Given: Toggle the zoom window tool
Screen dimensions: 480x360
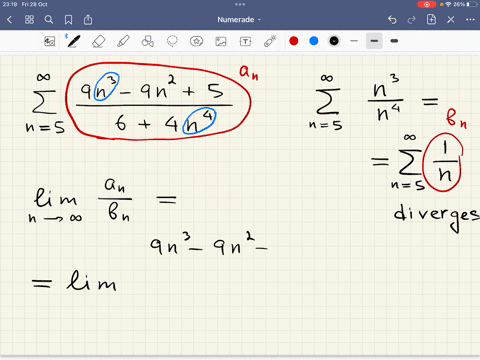Looking at the screenshot, I should pyautogui.click(x=50, y=41).
